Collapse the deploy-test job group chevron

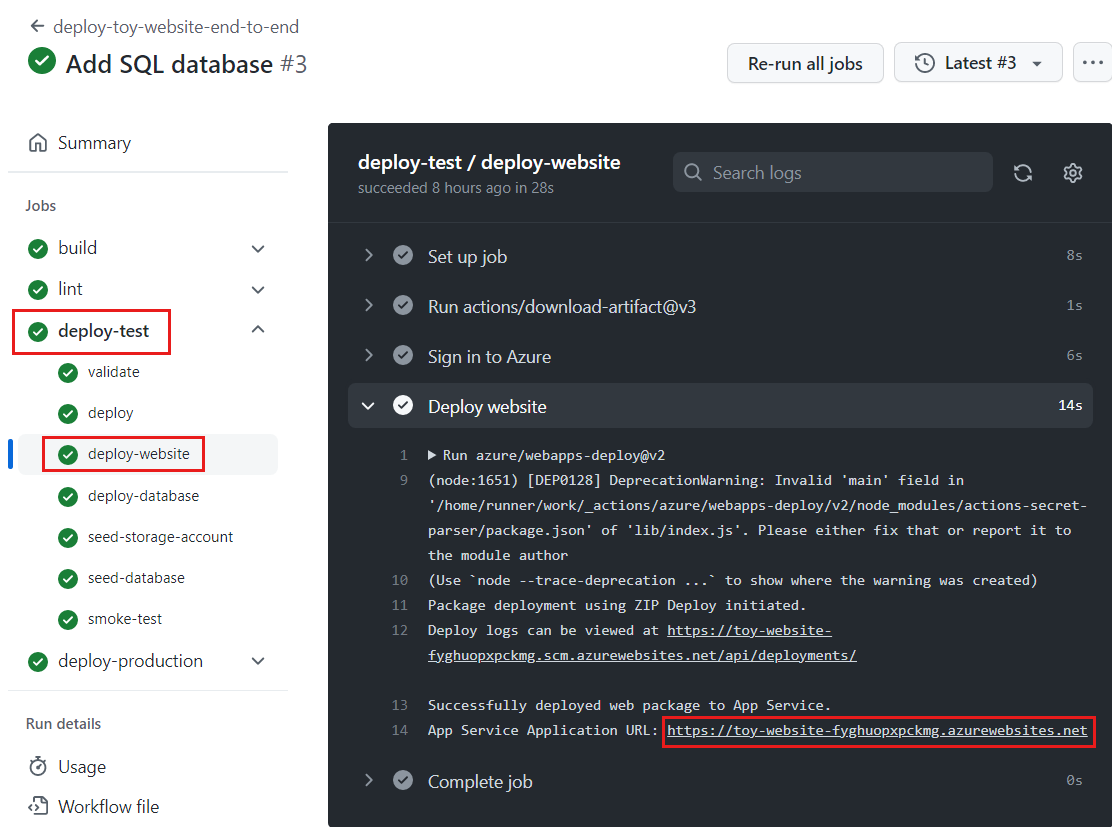click(258, 329)
